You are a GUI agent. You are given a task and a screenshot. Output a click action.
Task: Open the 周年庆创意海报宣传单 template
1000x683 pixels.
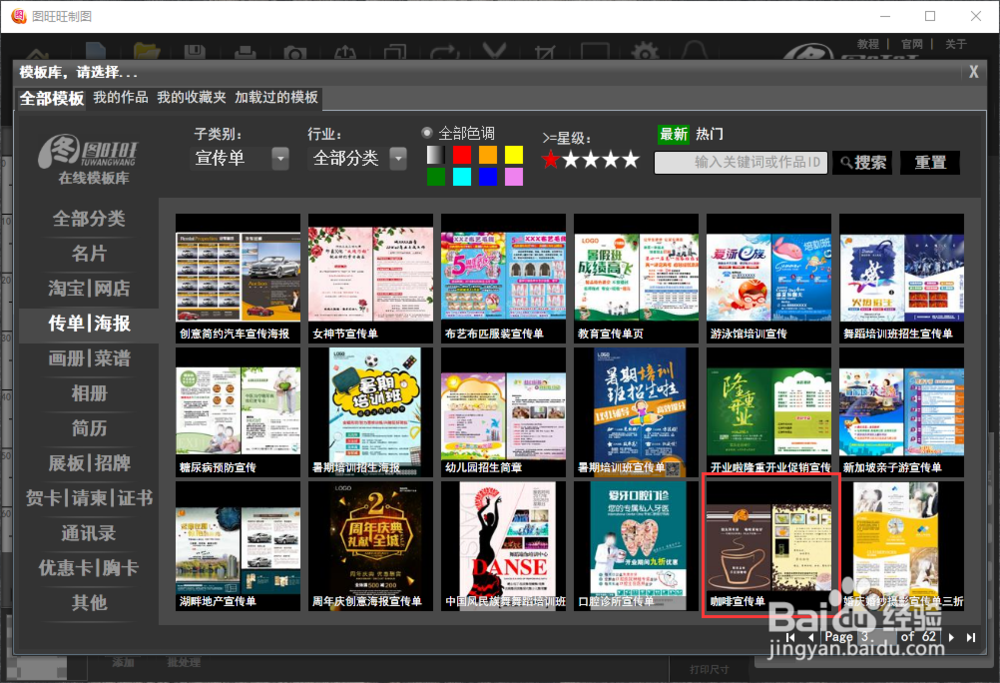tap(371, 546)
